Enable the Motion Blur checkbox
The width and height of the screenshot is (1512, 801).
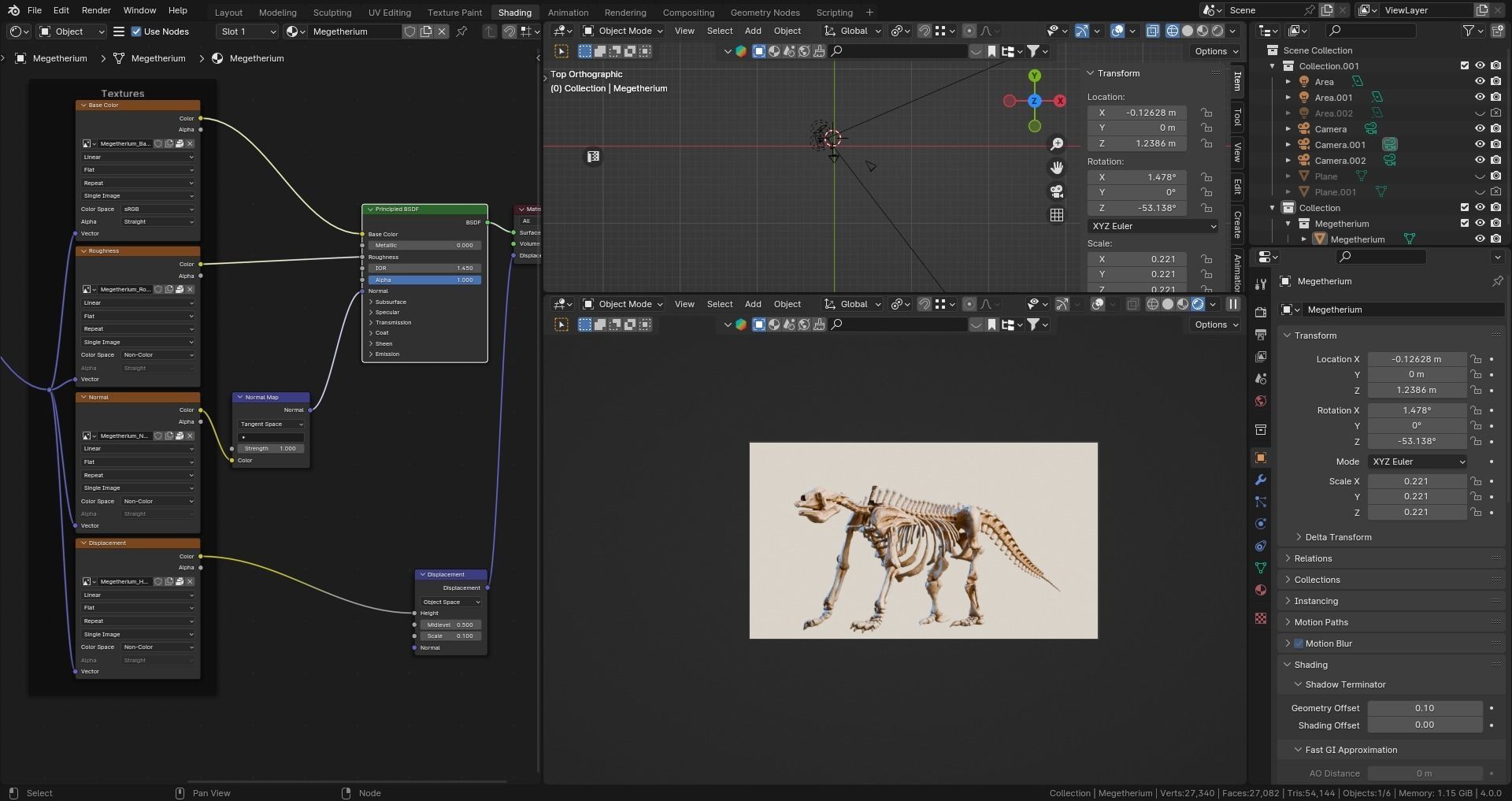point(1299,643)
